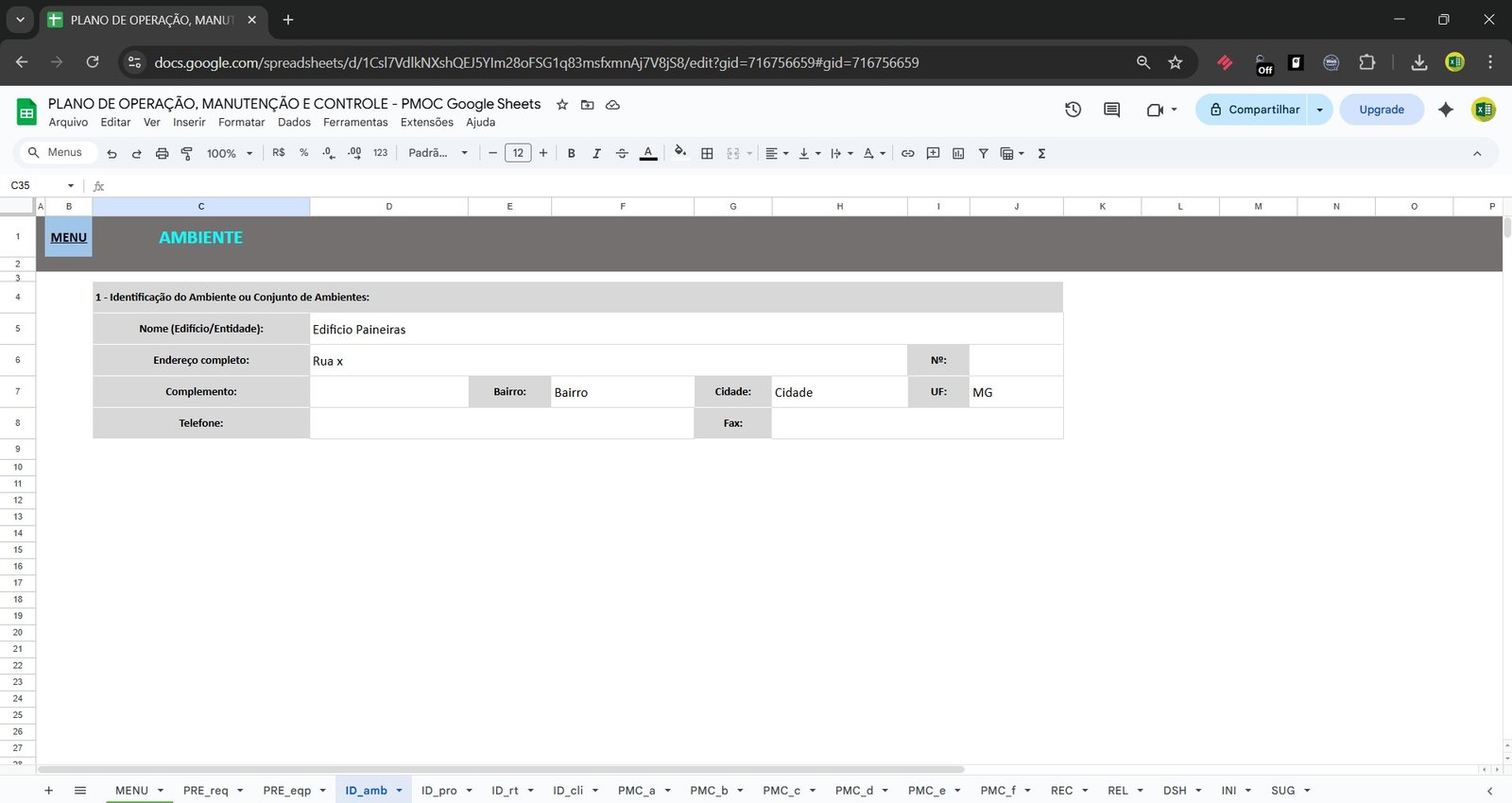Expand the font family dropdown
Screen dimensions: 1512x803
(438, 153)
